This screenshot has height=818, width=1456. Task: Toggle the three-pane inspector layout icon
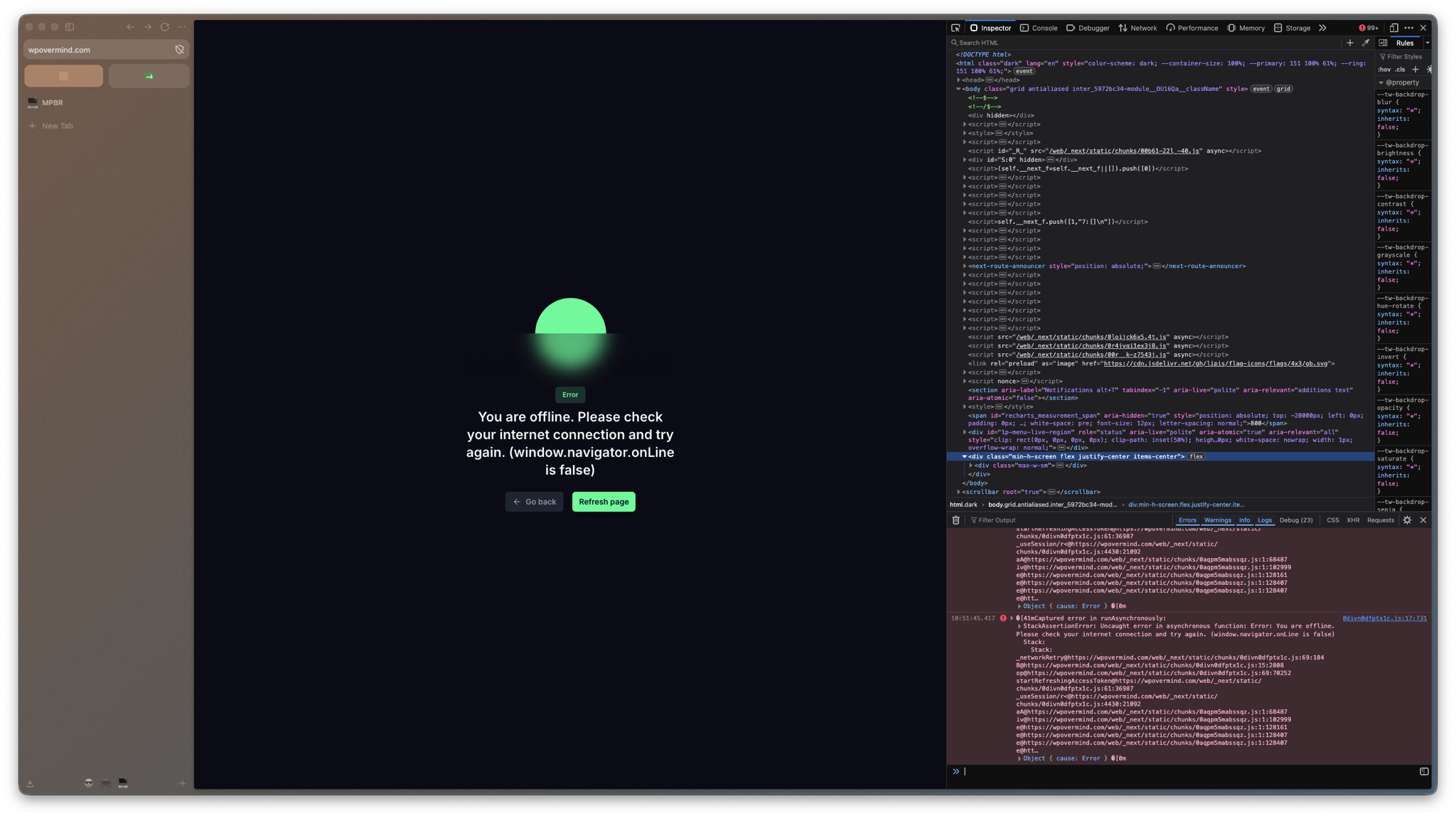point(1383,43)
